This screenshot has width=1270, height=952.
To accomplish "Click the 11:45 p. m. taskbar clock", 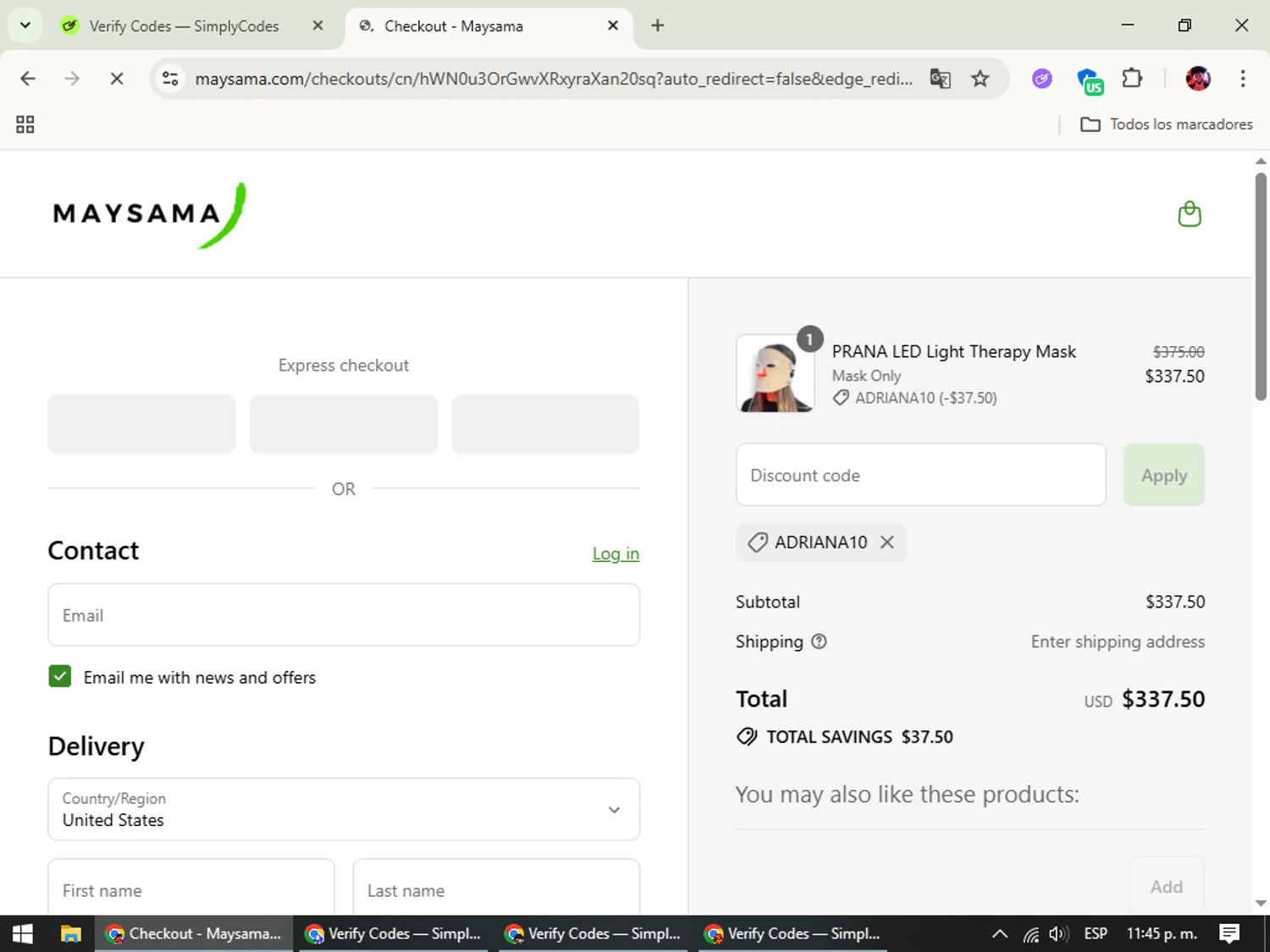I will [1162, 933].
